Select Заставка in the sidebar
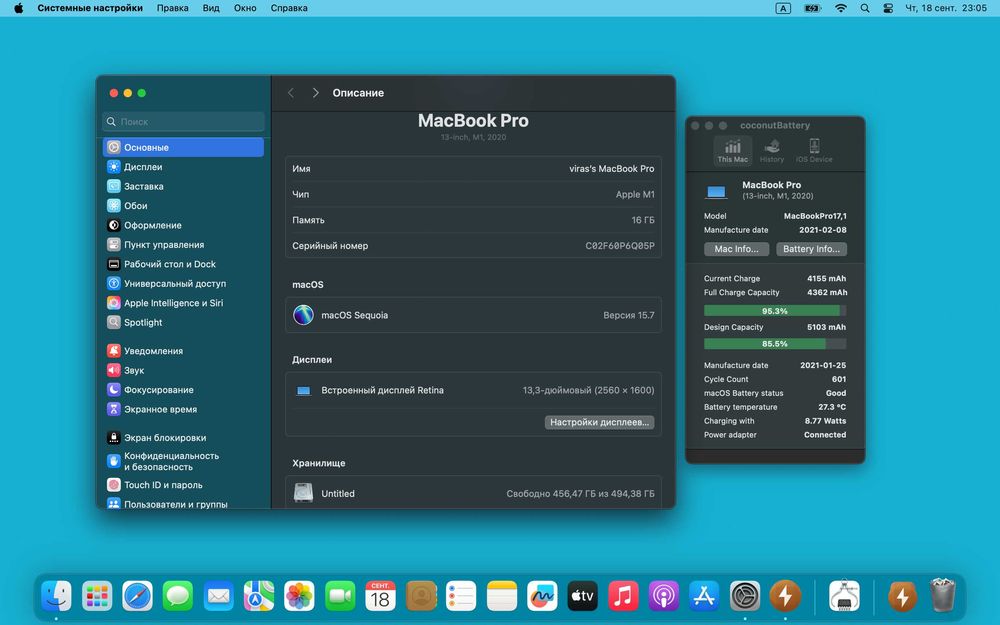Viewport: 1000px width, 625px height. pyautogui.click(x=183, y=186)
